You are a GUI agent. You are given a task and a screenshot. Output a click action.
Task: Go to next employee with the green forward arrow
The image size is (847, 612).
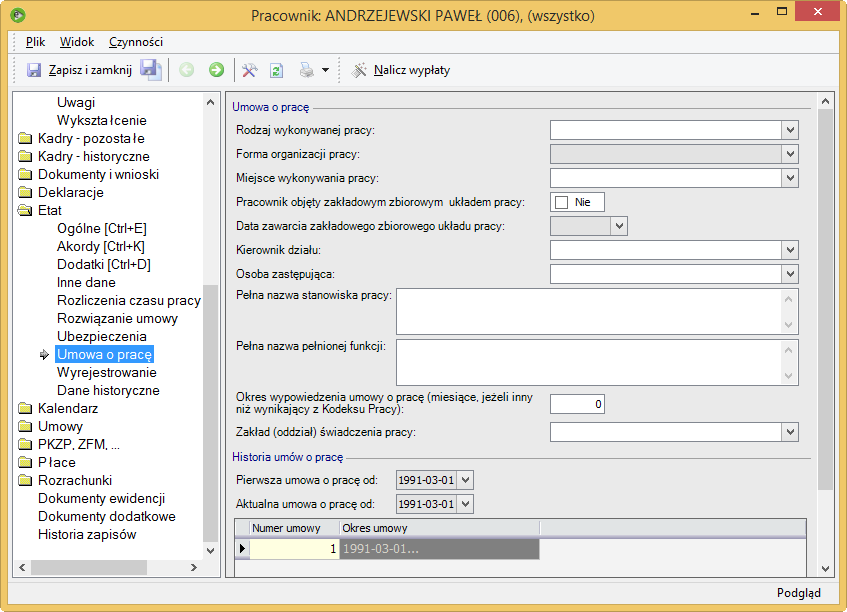pyautogui.click(x=217, y=70)
